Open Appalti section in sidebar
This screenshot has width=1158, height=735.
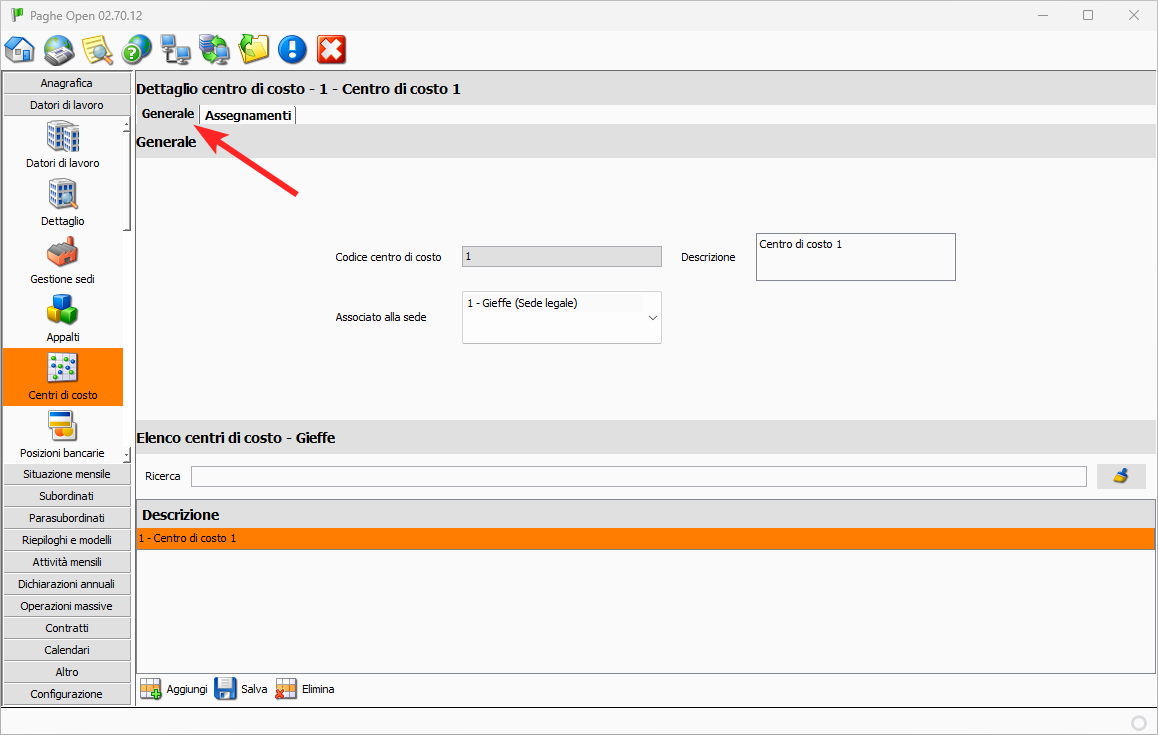(x=63, y=319)
